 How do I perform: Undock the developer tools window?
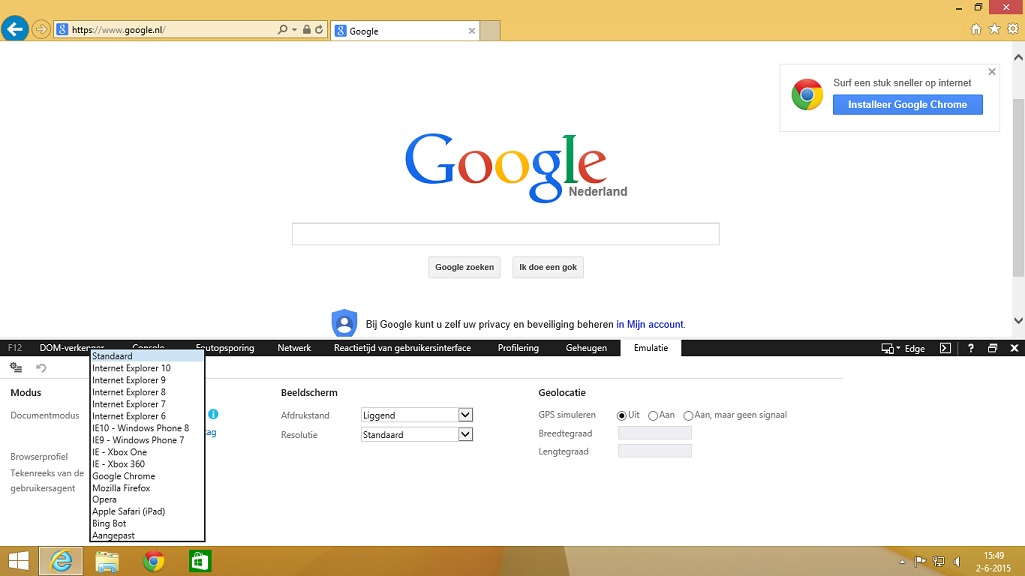click(x=992, y=348)
